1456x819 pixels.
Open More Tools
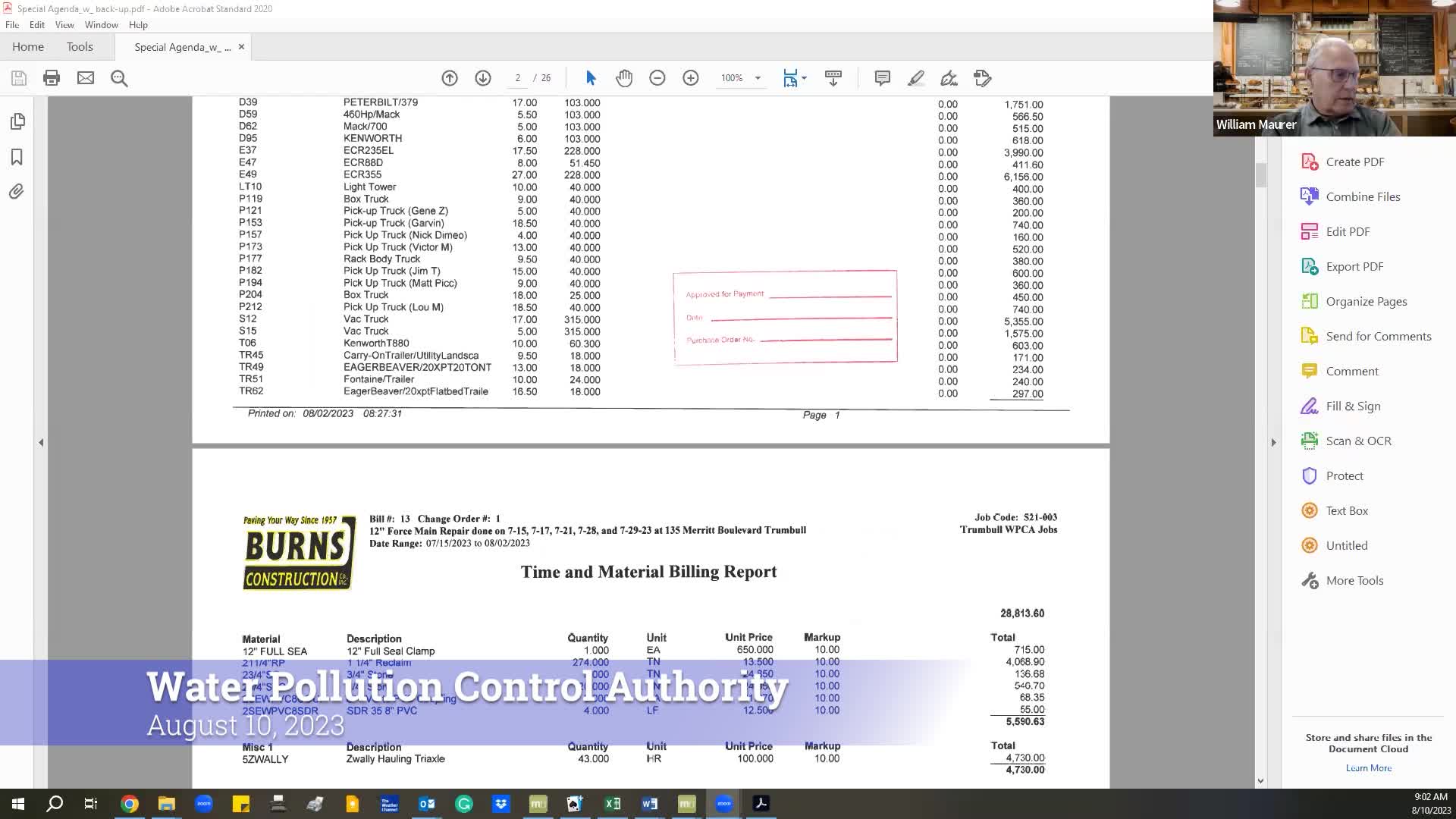pyautogui.click(x=1355, y=580)
